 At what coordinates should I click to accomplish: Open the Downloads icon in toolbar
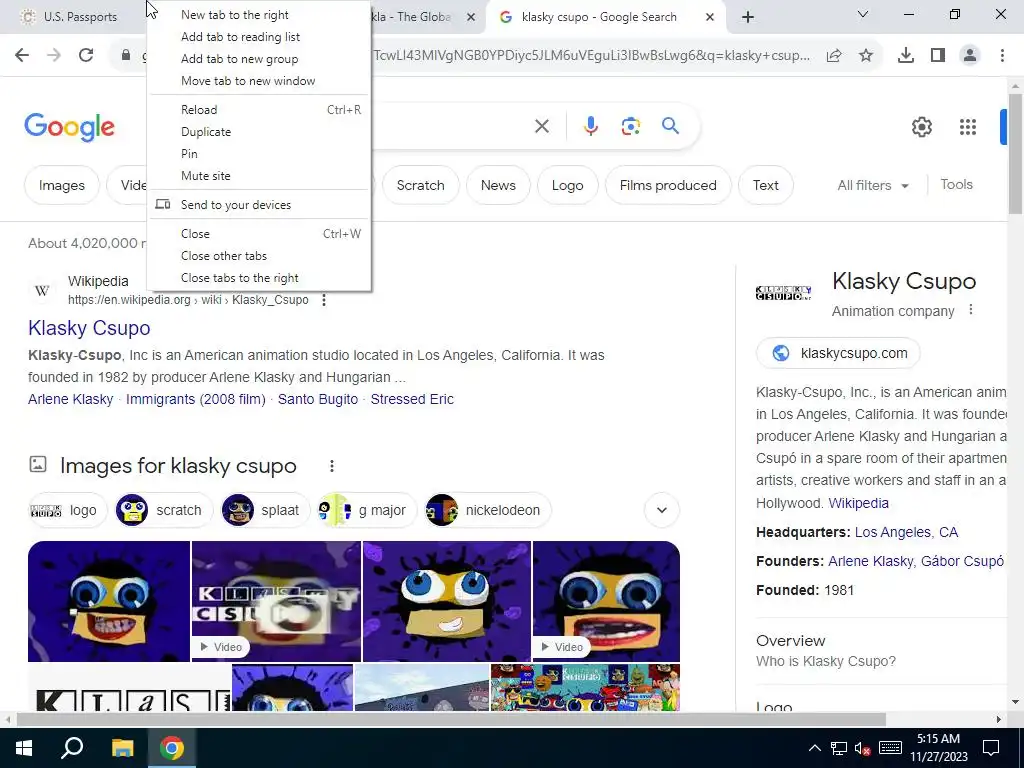pos(906,56)
